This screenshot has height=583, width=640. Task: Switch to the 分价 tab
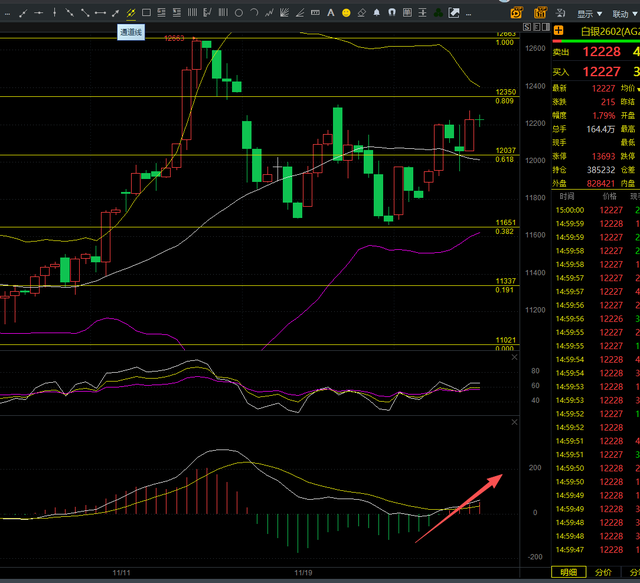603,573
